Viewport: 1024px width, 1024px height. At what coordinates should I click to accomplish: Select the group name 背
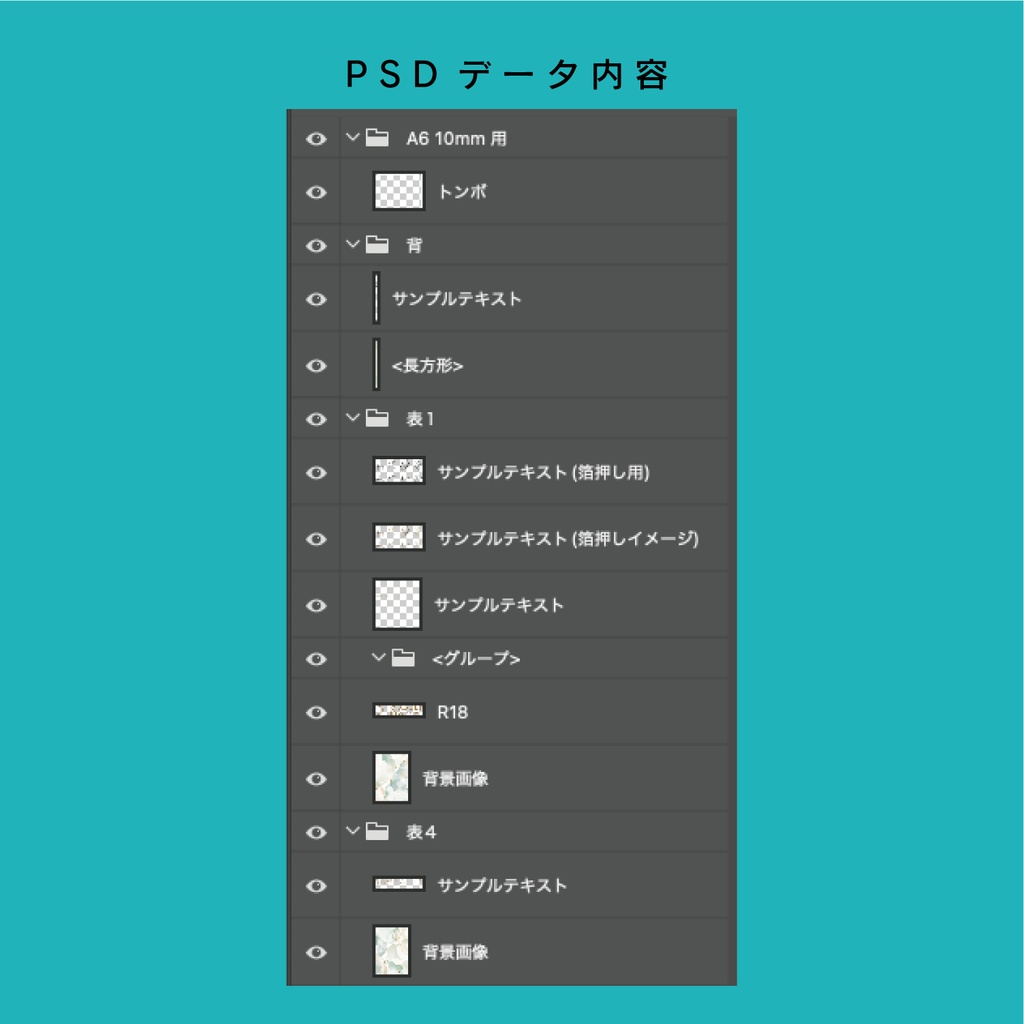point(414,246)
